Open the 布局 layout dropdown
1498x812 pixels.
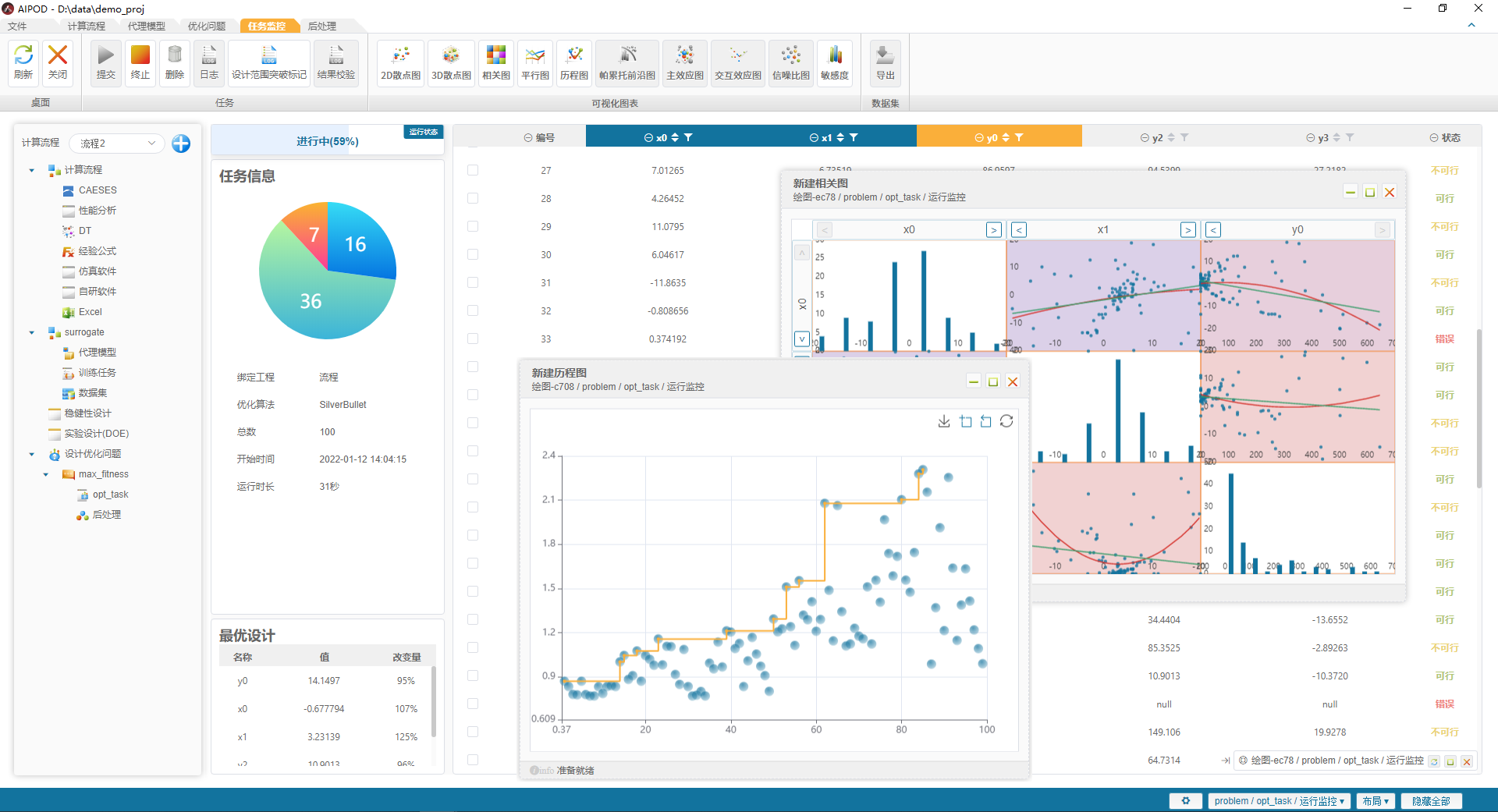tap(1376, 801)
